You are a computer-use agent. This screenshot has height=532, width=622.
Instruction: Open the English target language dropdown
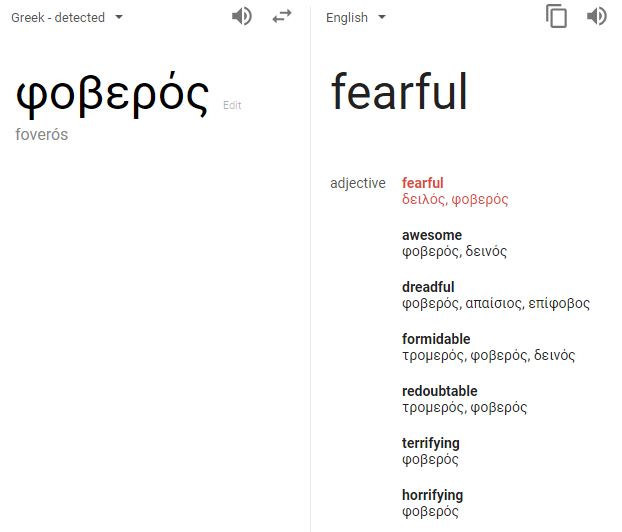point(356,17)
